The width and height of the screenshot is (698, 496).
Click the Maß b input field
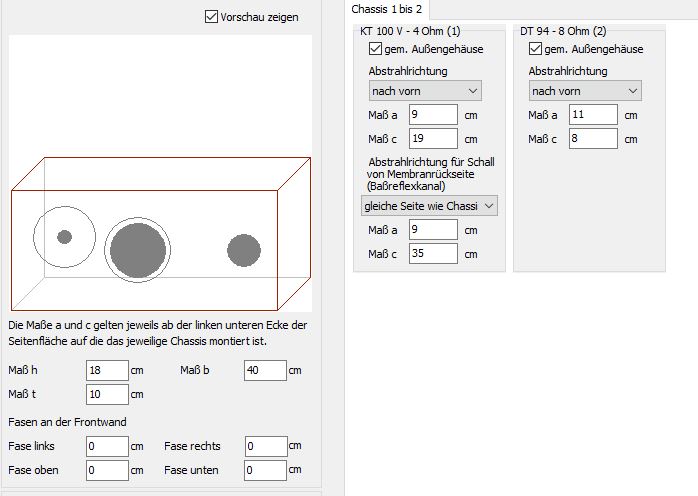265,370
